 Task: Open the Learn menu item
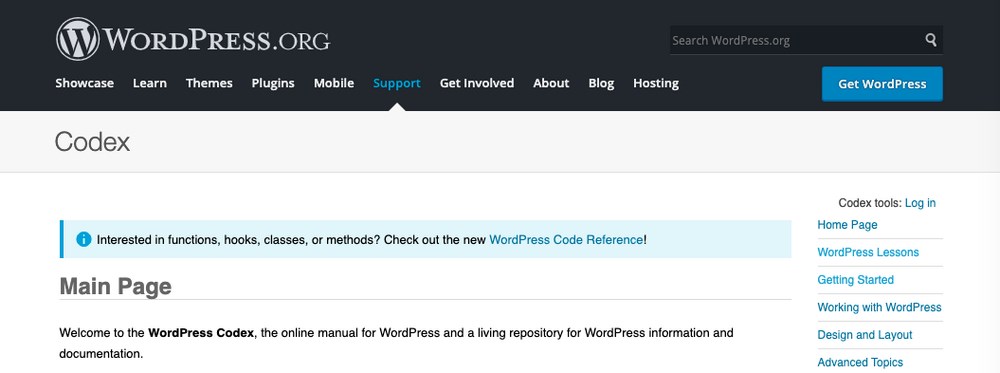[x=150, y=83]
